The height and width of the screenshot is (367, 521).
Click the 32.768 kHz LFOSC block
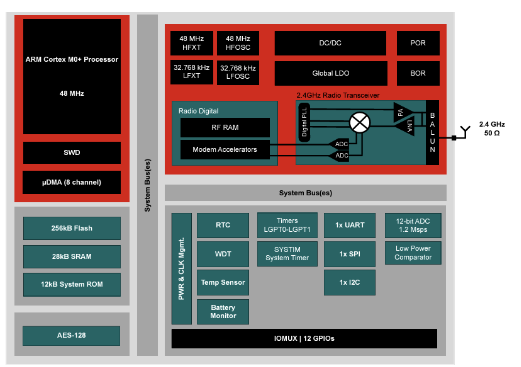pos(238,72)
